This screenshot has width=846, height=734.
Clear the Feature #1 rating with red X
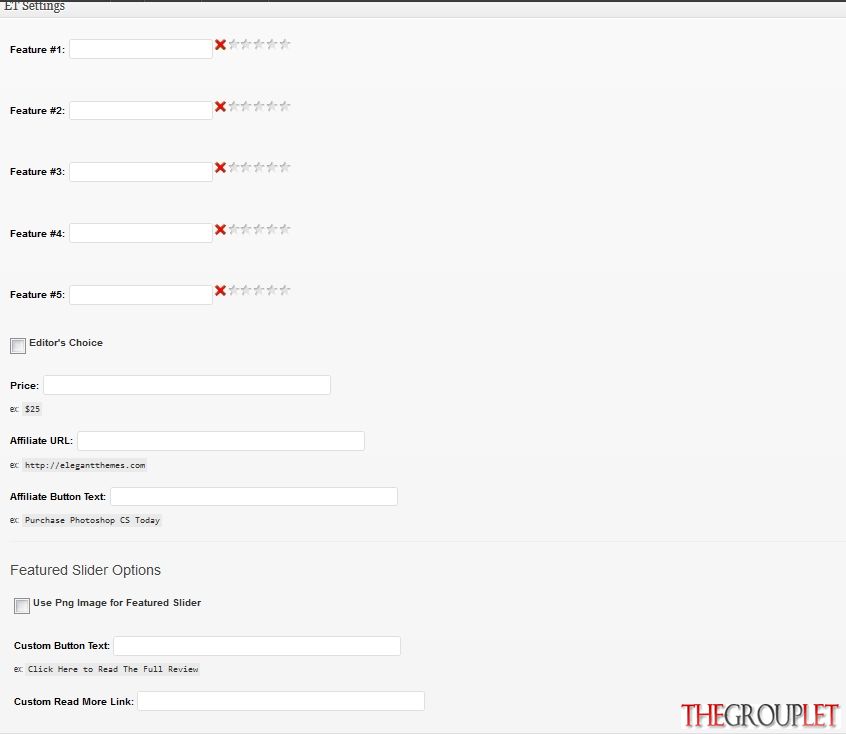pos(220,45)
